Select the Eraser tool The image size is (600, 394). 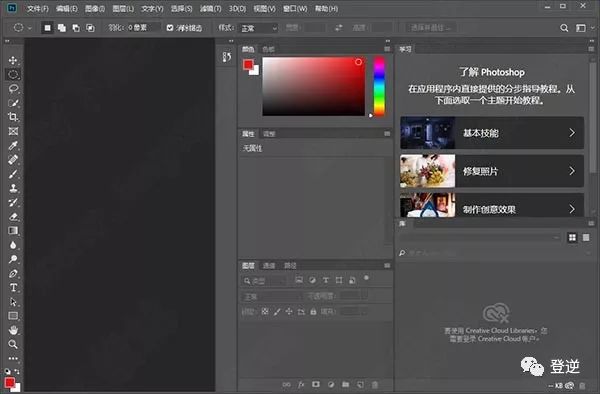click(x=13, y=217)
